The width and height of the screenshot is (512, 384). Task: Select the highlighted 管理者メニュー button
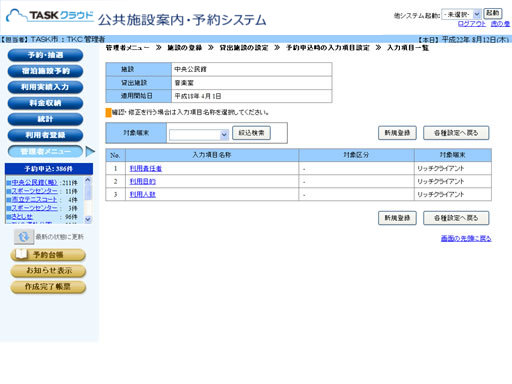point(45,151)
